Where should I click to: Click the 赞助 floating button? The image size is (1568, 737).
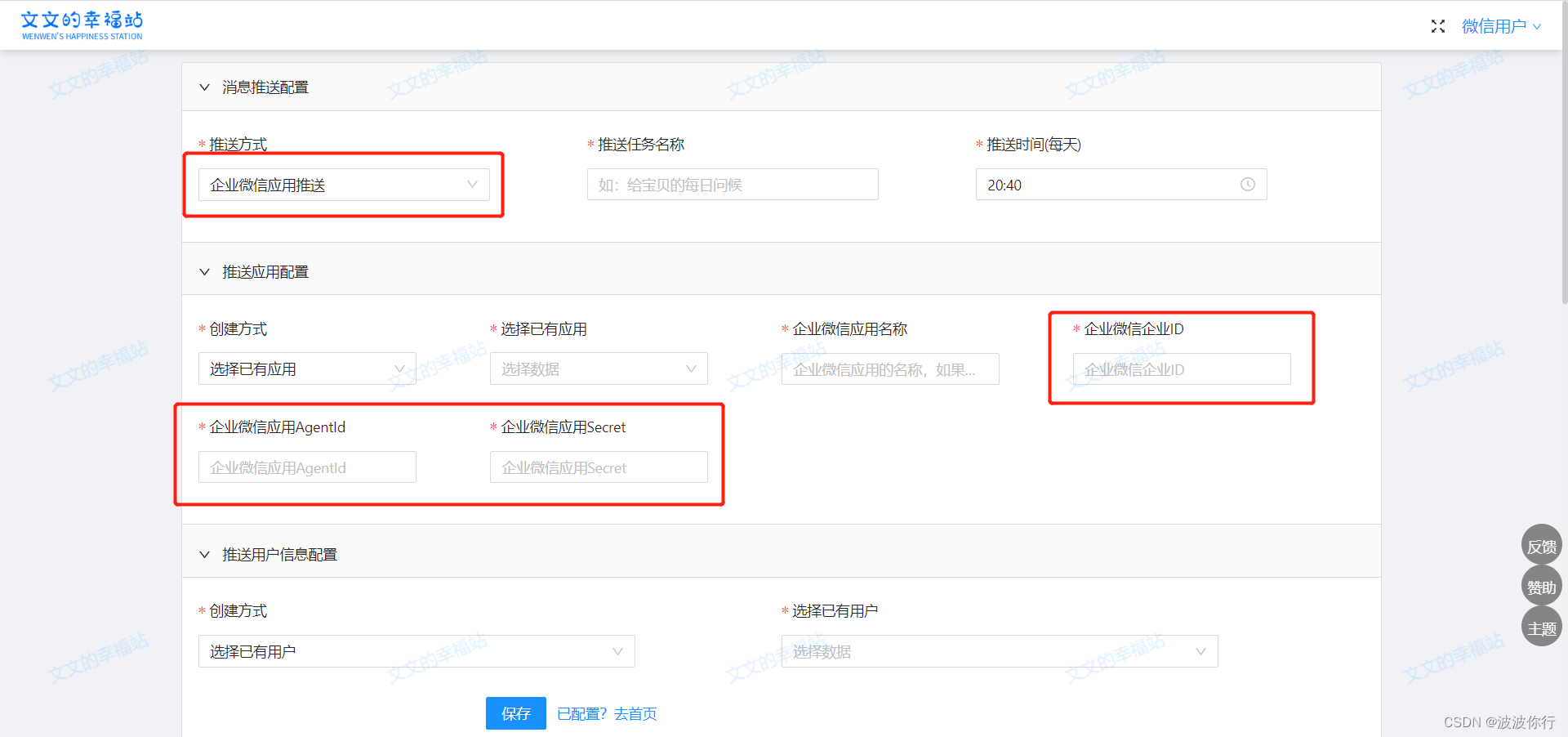[1542, 586]
